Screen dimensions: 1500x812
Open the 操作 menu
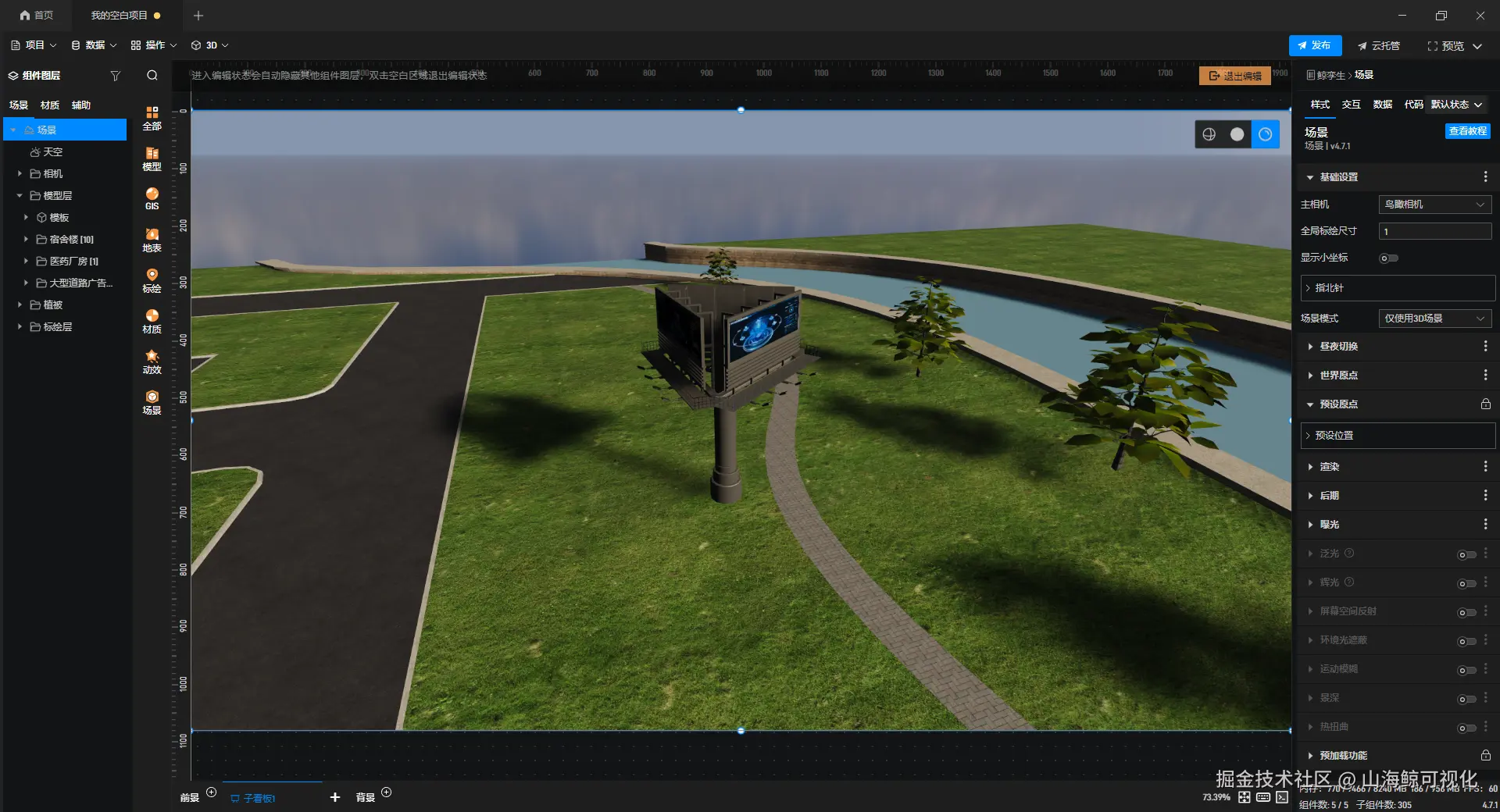pos(154,45)
